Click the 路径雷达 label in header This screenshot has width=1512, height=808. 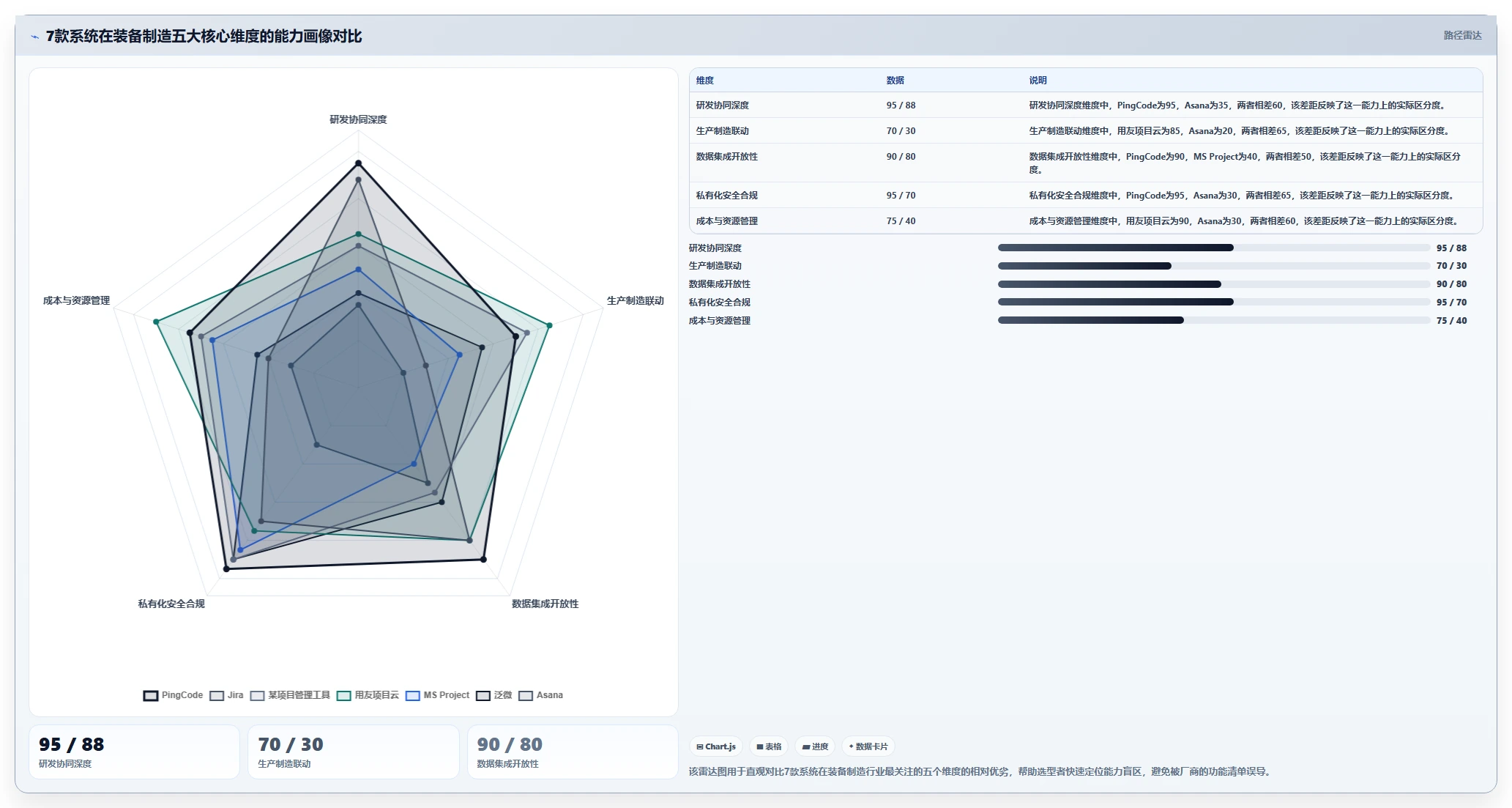(1462, 35)
